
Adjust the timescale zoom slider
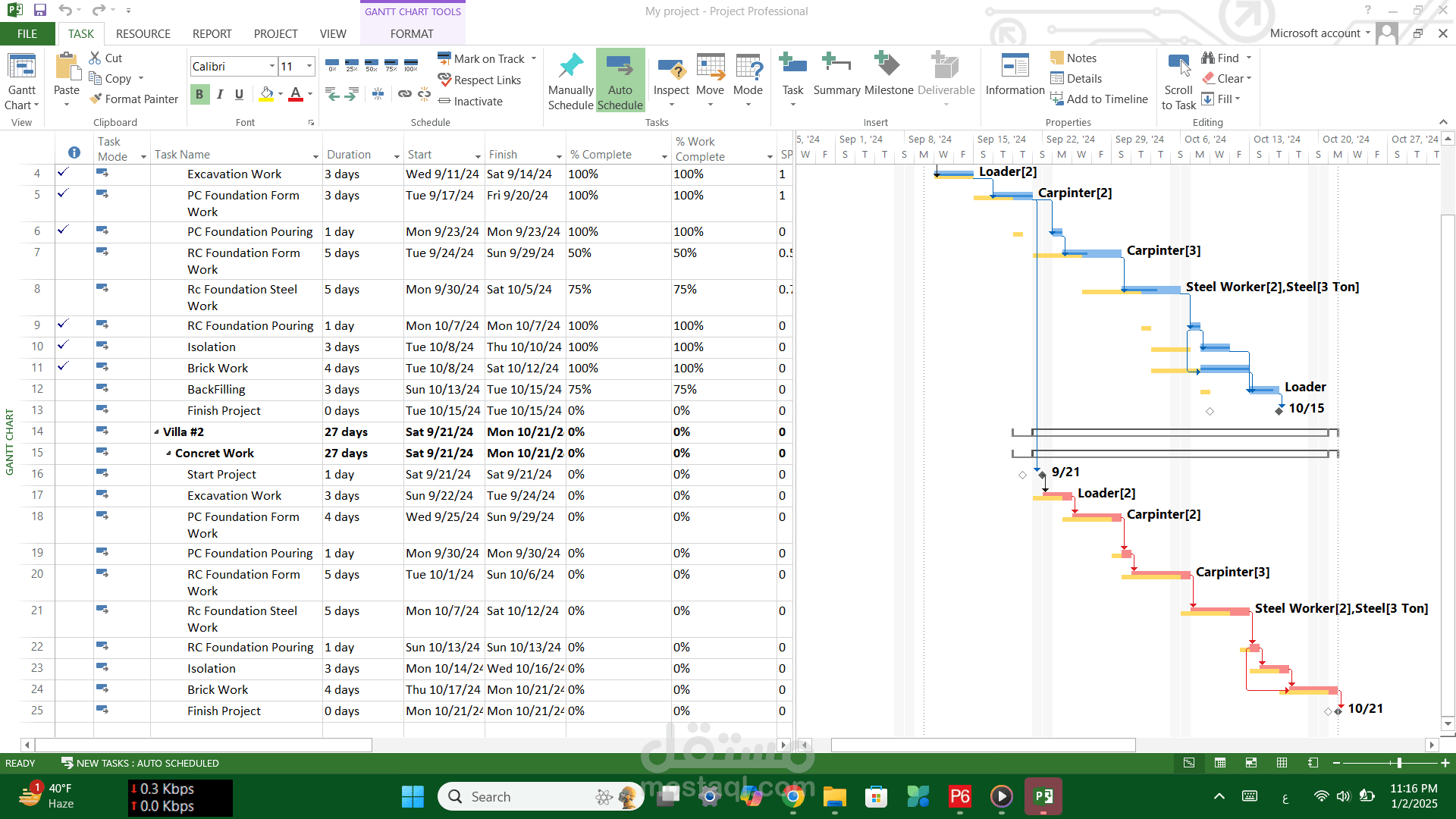[1398, 763]
